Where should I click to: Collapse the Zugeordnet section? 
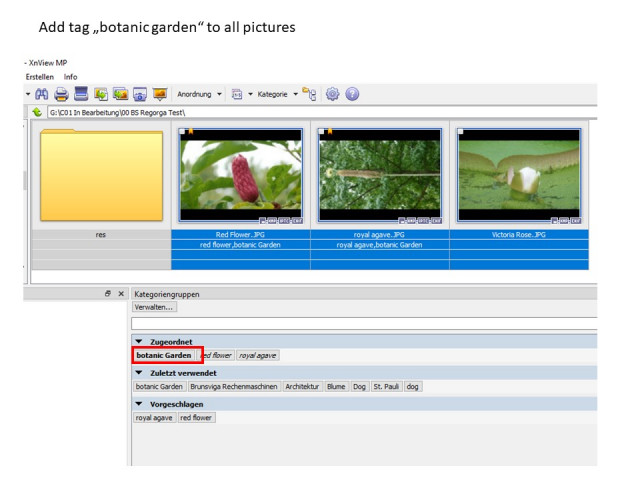[139, 342]
